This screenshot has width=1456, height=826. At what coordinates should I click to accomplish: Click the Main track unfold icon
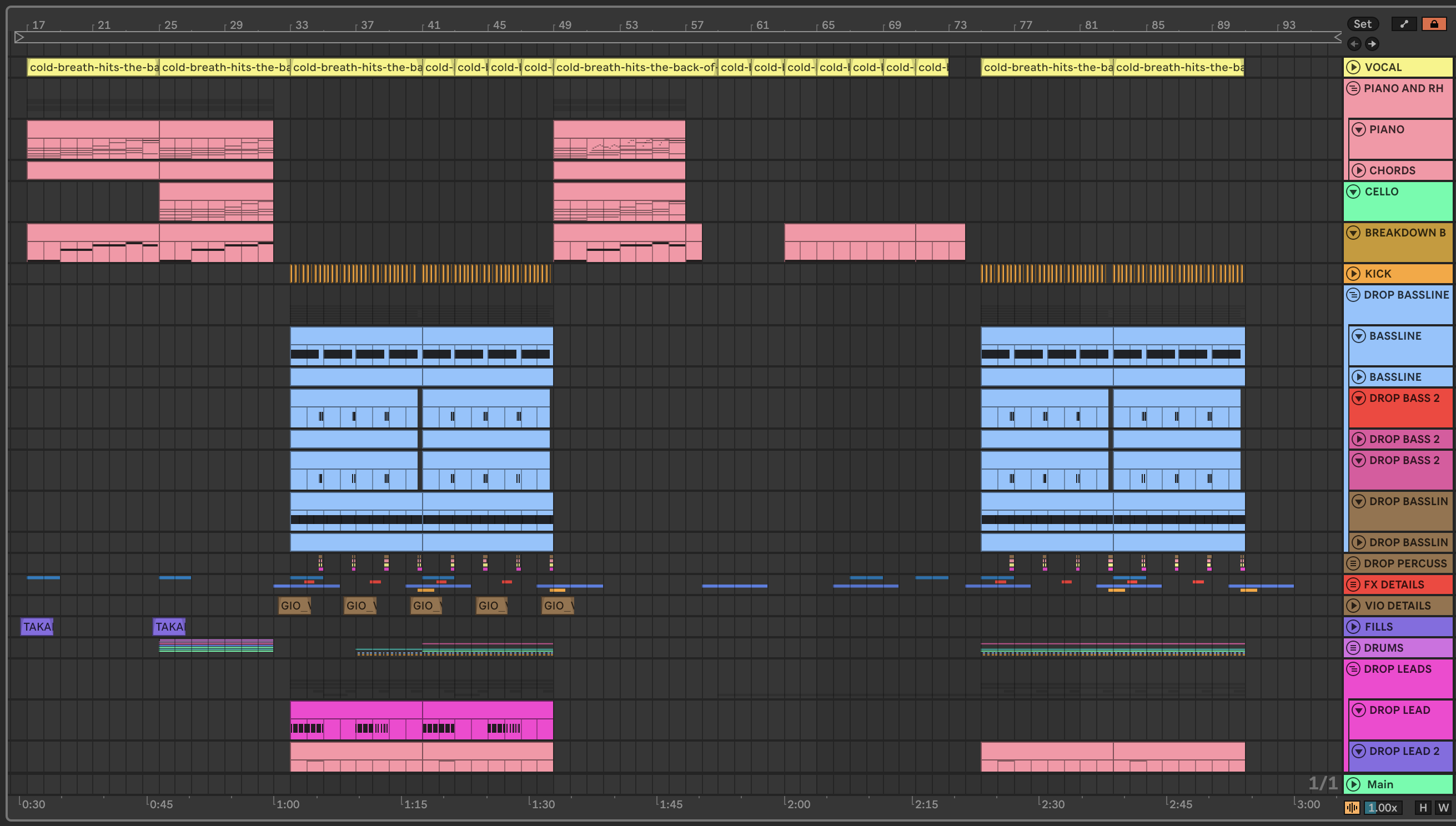pos(1353,784)
